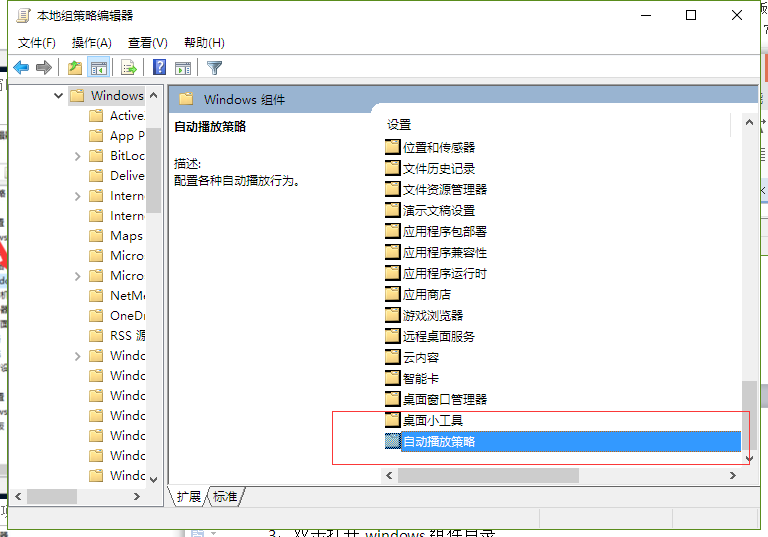Click settings list horizontal scroll-left arrow

click(x=389, y=475)
